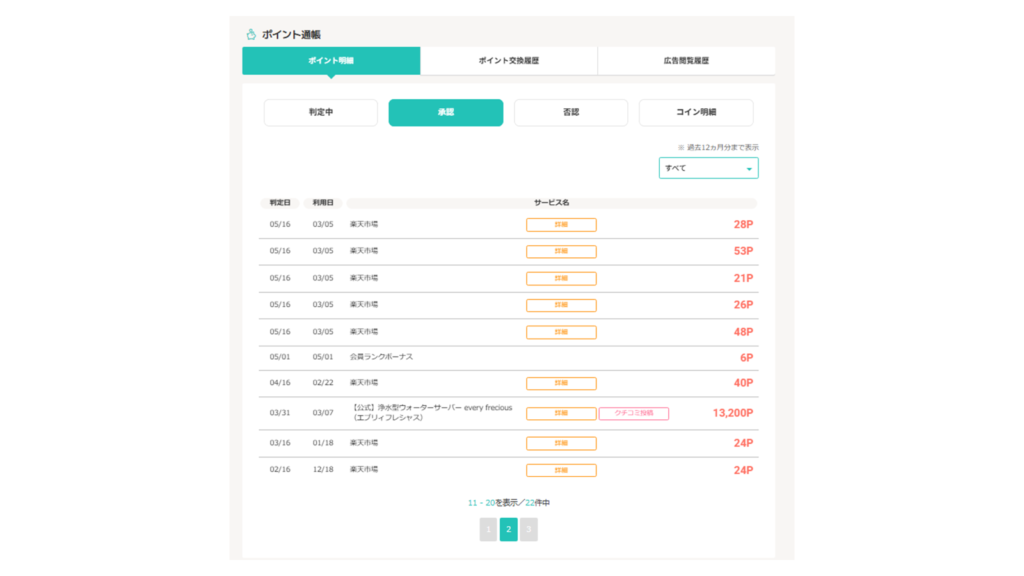1024x576 pixels.
Task: Click the 会員ランクボーナス row text
Action: point(381,357)
